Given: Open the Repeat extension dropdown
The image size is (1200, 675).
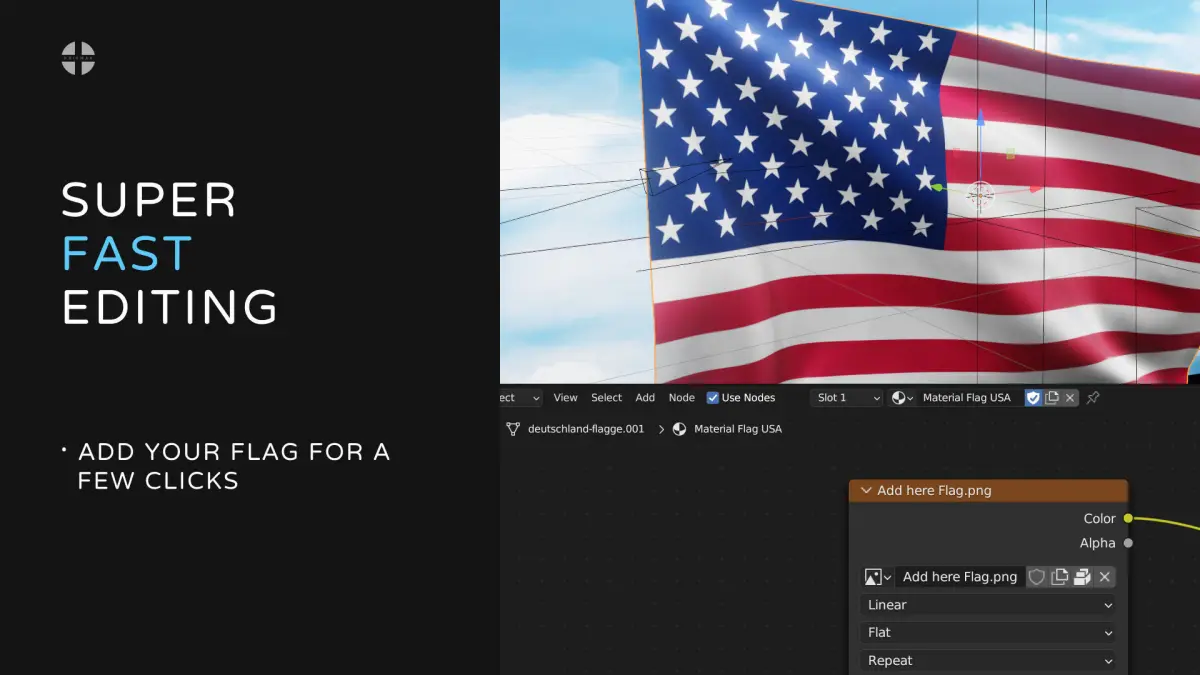Looking at the screenshot, I should [x=988, y=661].
